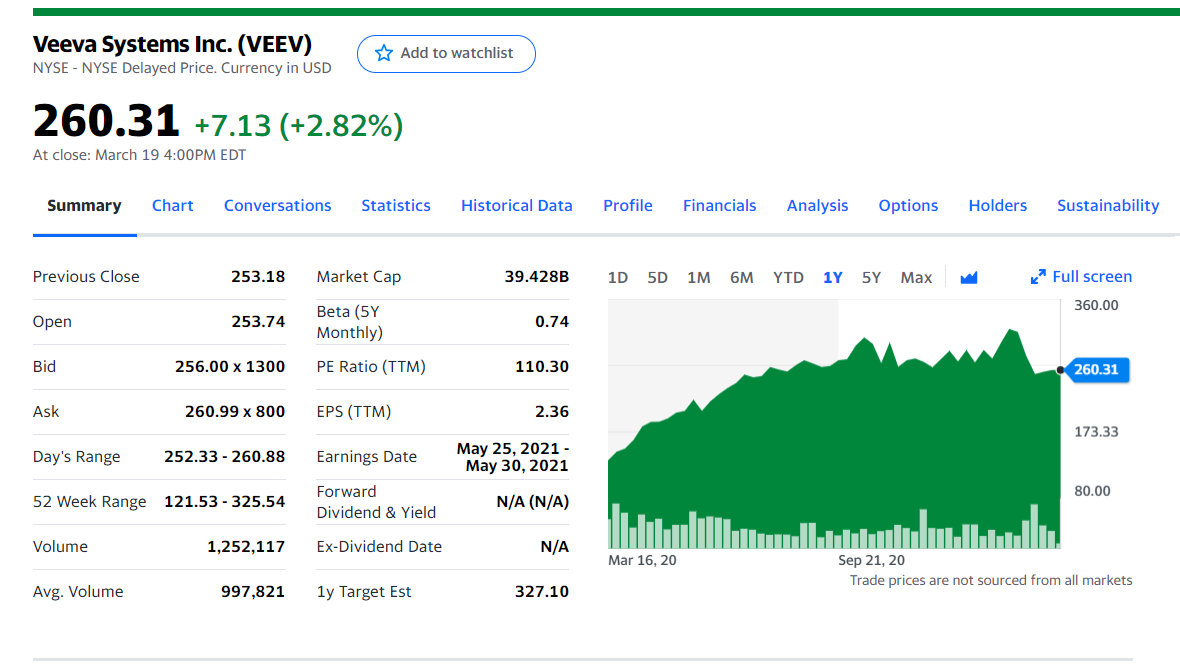Select the 1M chart range
Screen dimensions: 1180x666
(698, 278)
